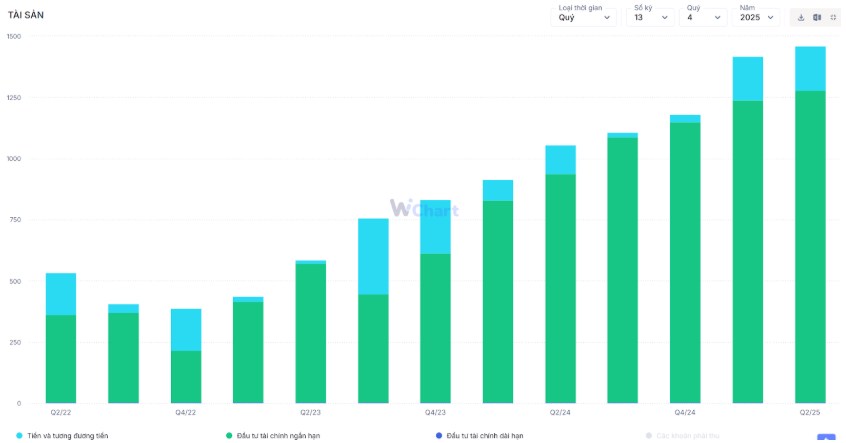This screenshot has width=846, height=443.
Task: Click the 1000 y-axis value
Action: tap(14, 159)
